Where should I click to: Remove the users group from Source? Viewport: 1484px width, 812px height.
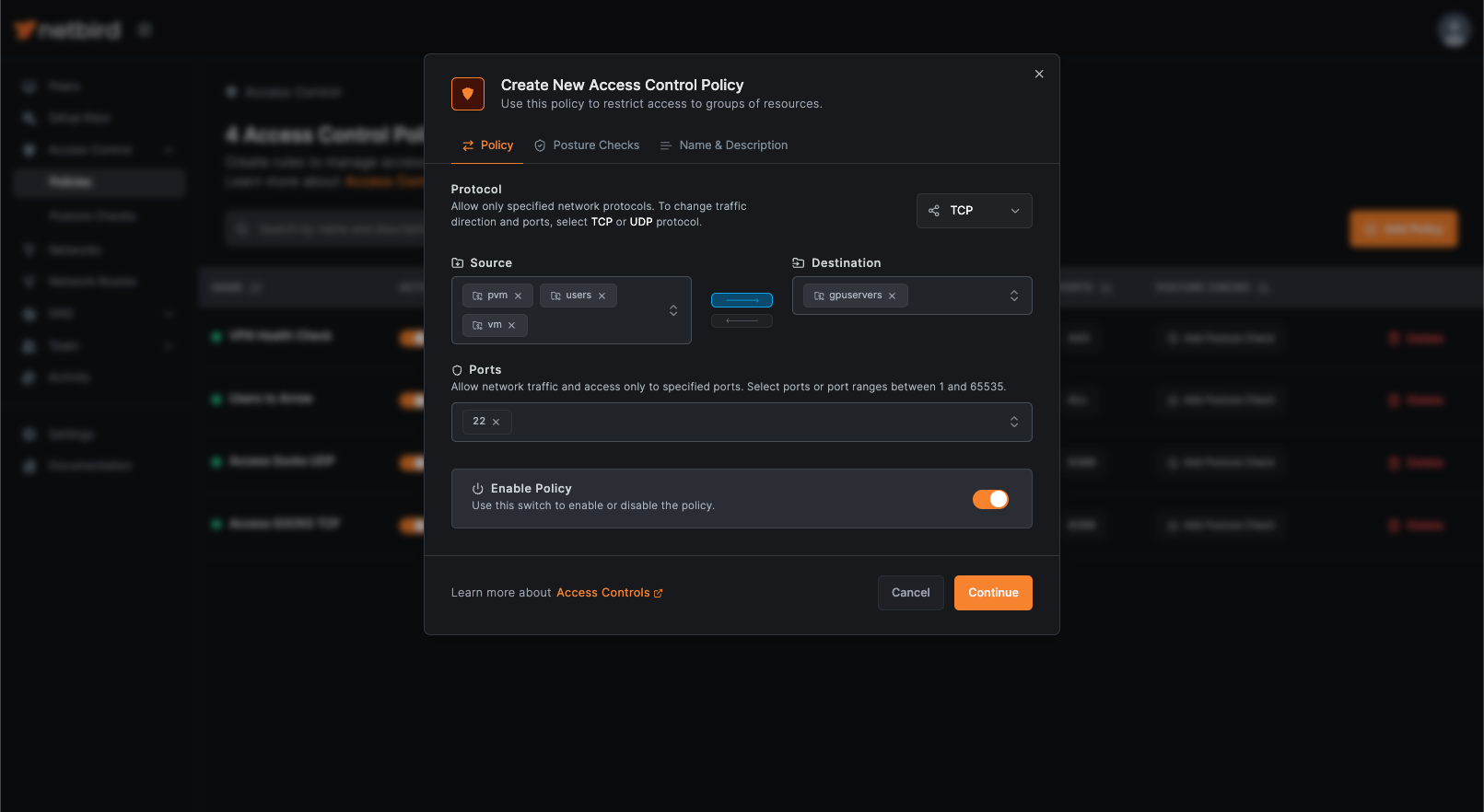(602, 296)
